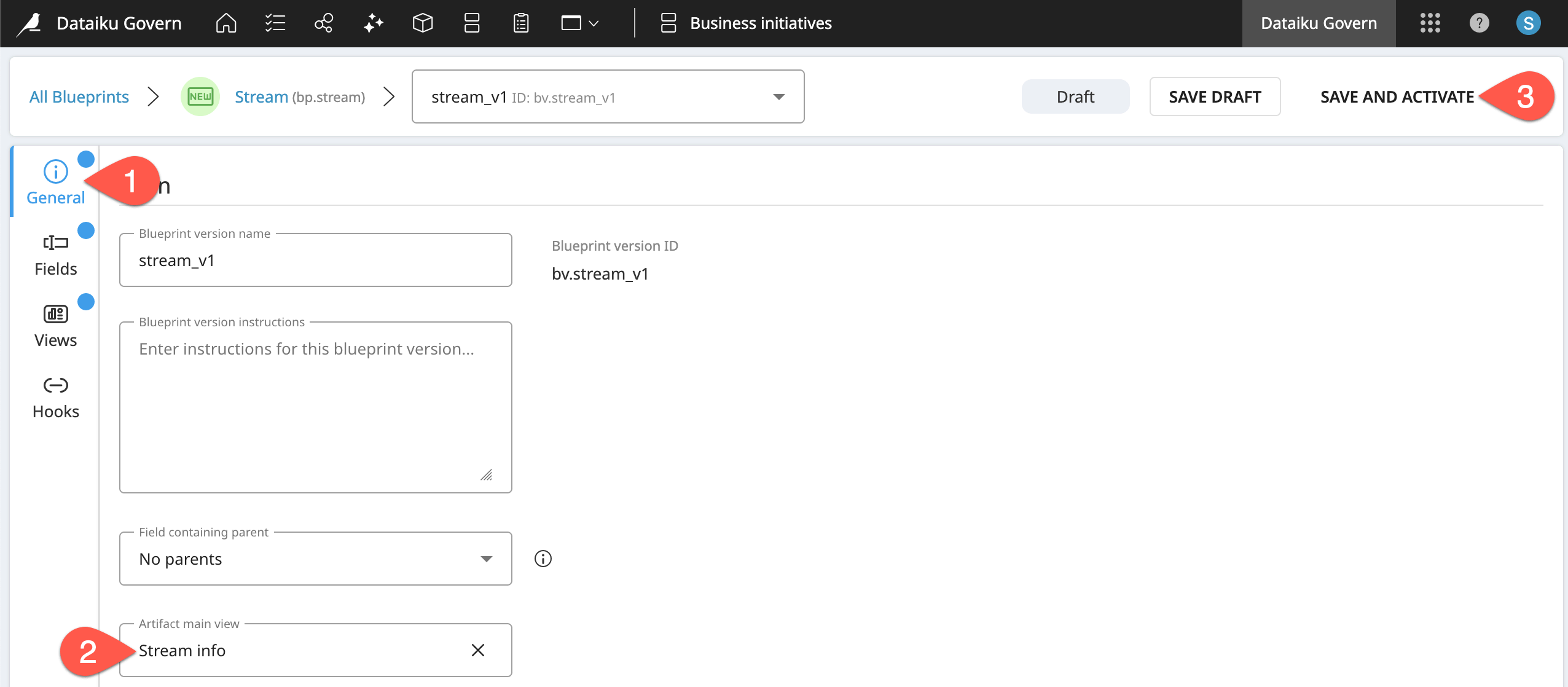Click the help question mark icon
This screenshot has width=1568, height=687.
click(1479, 23)
